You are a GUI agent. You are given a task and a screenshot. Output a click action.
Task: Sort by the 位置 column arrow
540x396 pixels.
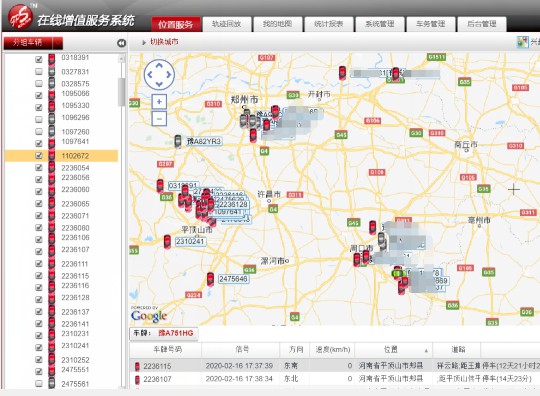(426, 351)
